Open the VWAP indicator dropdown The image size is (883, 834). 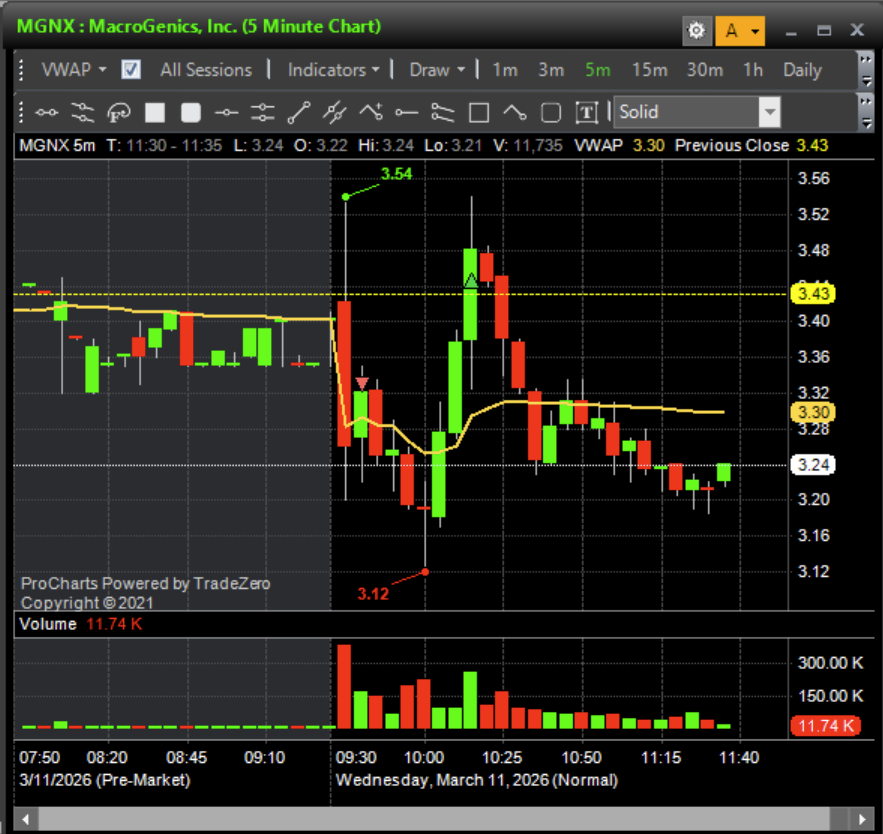pyautogui.click(x=74, y=70)
